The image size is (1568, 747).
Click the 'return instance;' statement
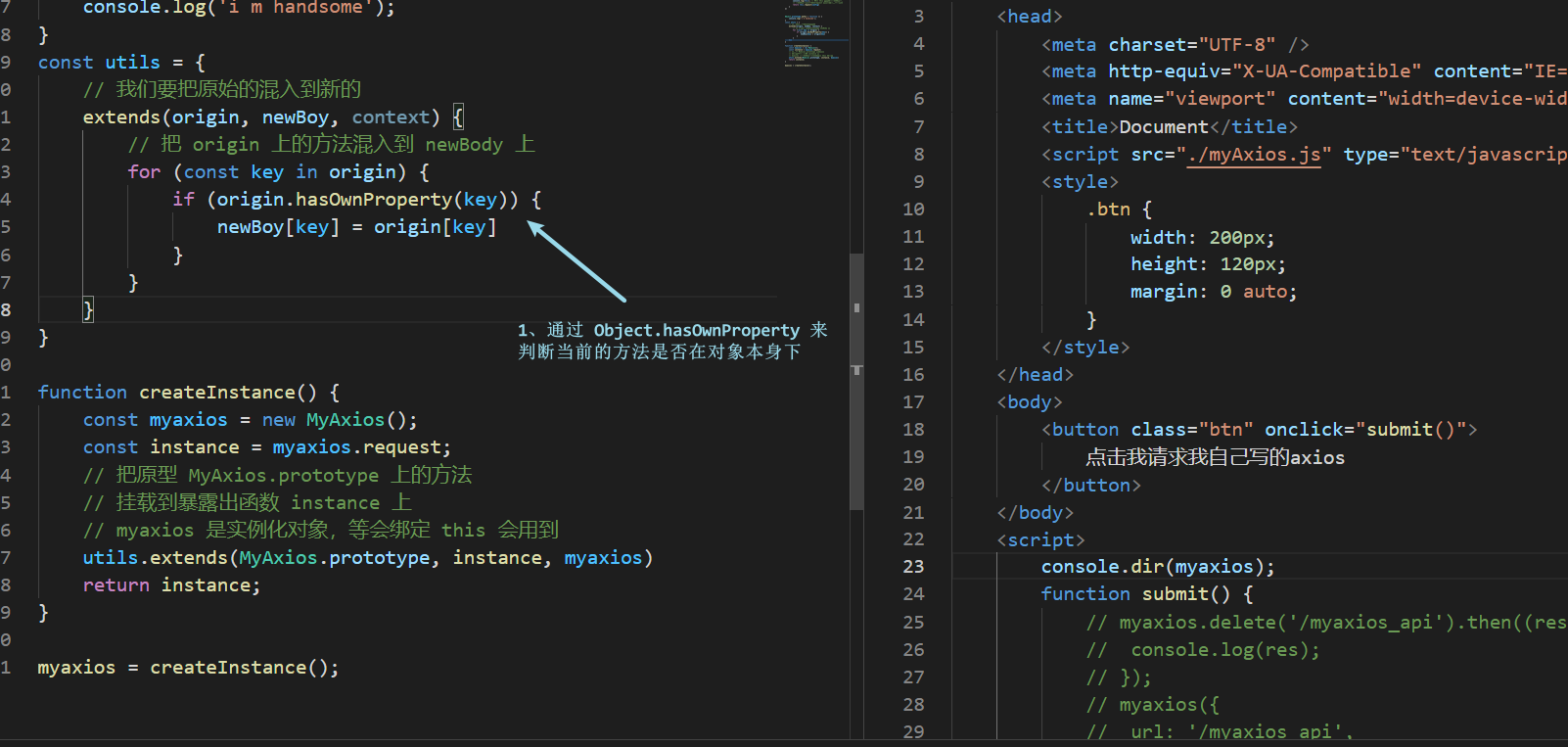[171, 584]
